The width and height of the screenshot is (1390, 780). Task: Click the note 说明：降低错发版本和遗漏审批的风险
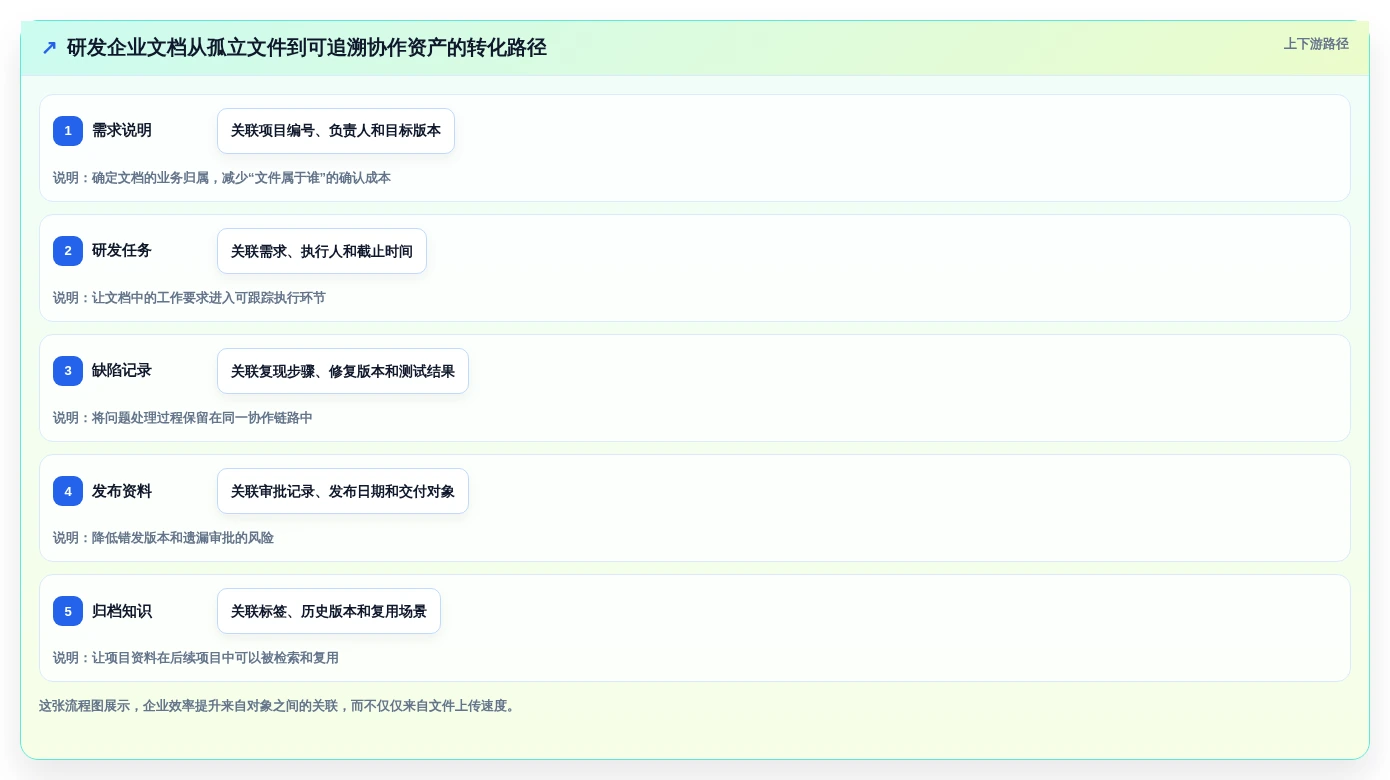click(163, 538)
